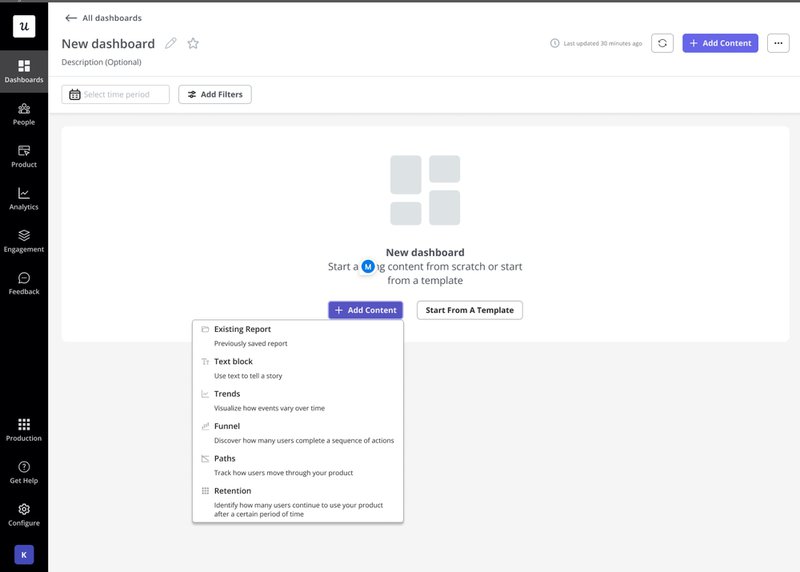The image size is (800, 572).
Task: Click the Get Help icon
Action: pos(24,472)
